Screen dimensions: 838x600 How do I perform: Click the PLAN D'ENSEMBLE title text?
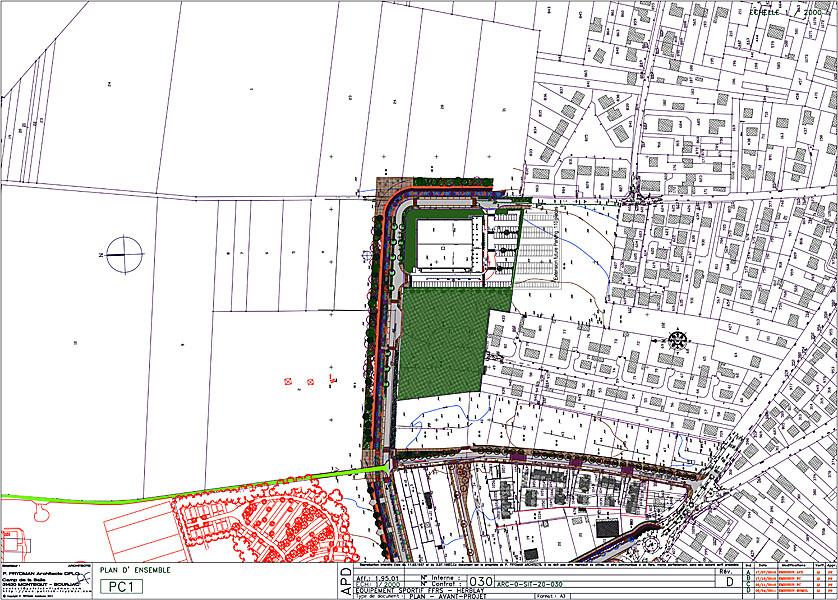click(x=135, y=570)
